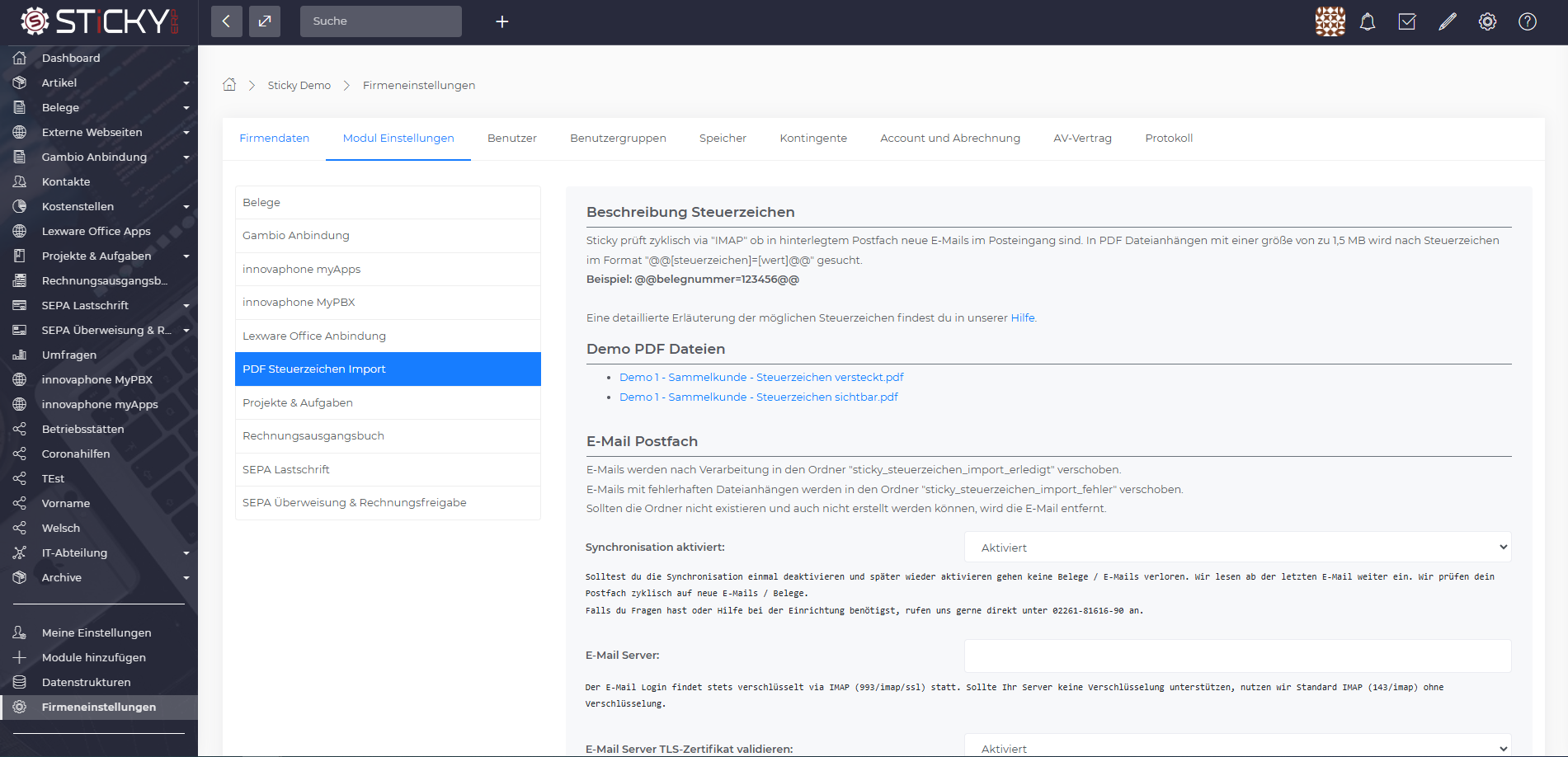Click the Belege document icon in sidebar
Viewport: 1568px width, 757px height.
tap(20, 107)
